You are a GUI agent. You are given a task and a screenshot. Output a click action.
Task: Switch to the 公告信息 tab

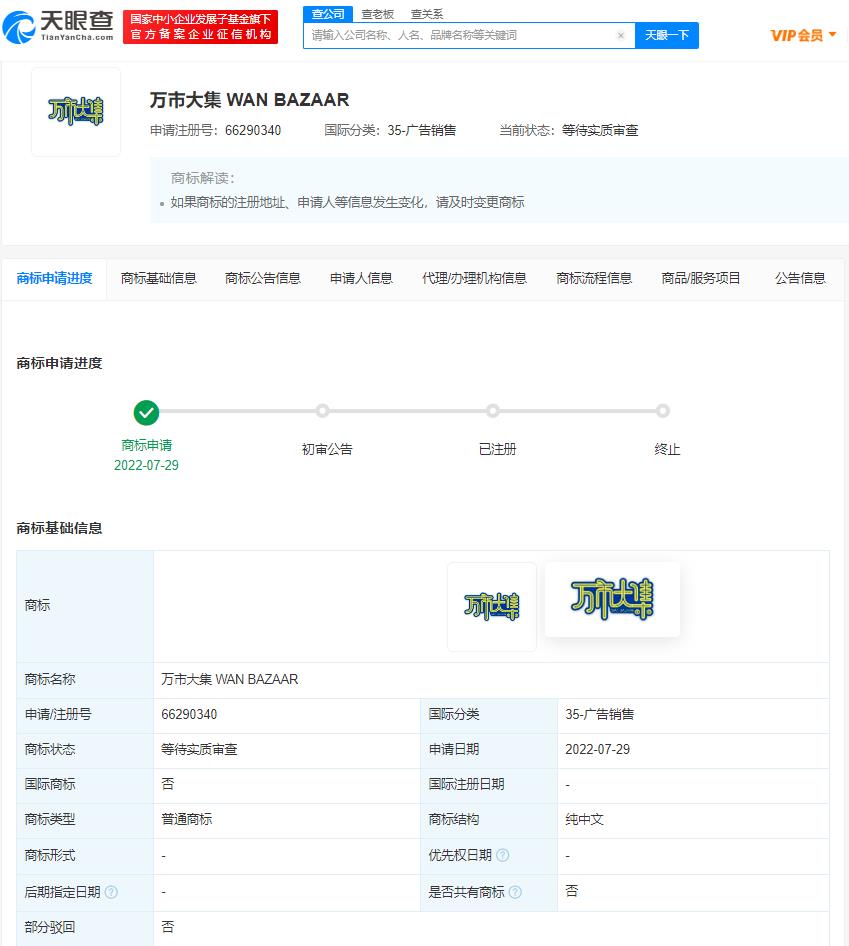(x=800, y=278)
